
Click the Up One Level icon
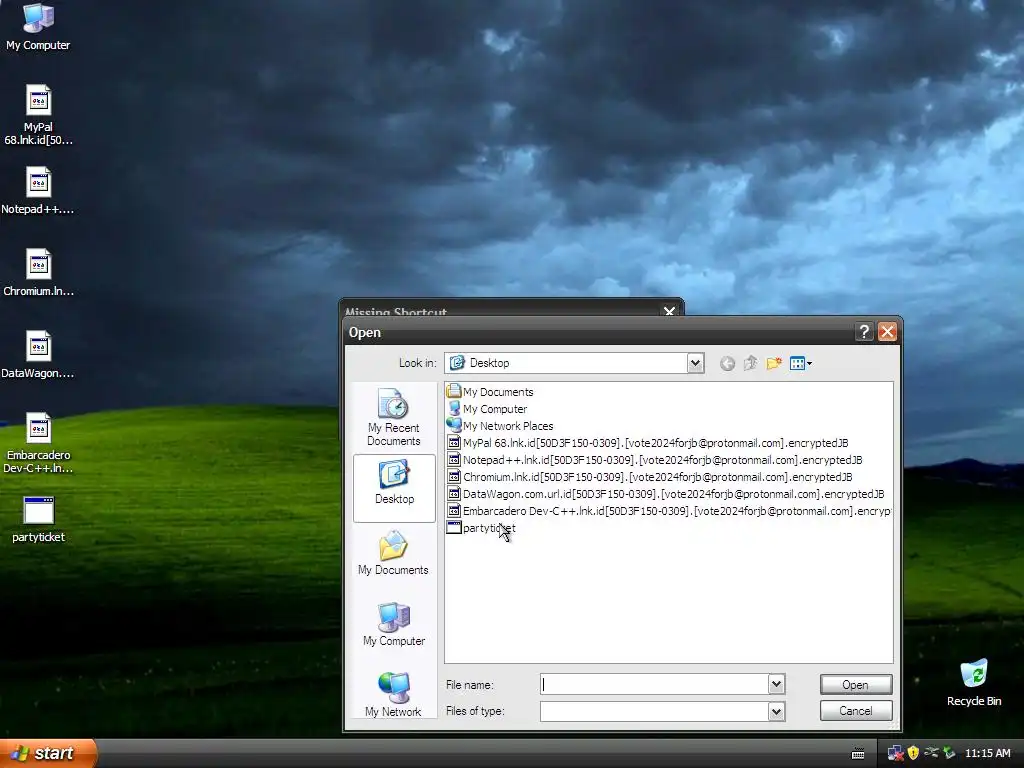pos(750,363)
